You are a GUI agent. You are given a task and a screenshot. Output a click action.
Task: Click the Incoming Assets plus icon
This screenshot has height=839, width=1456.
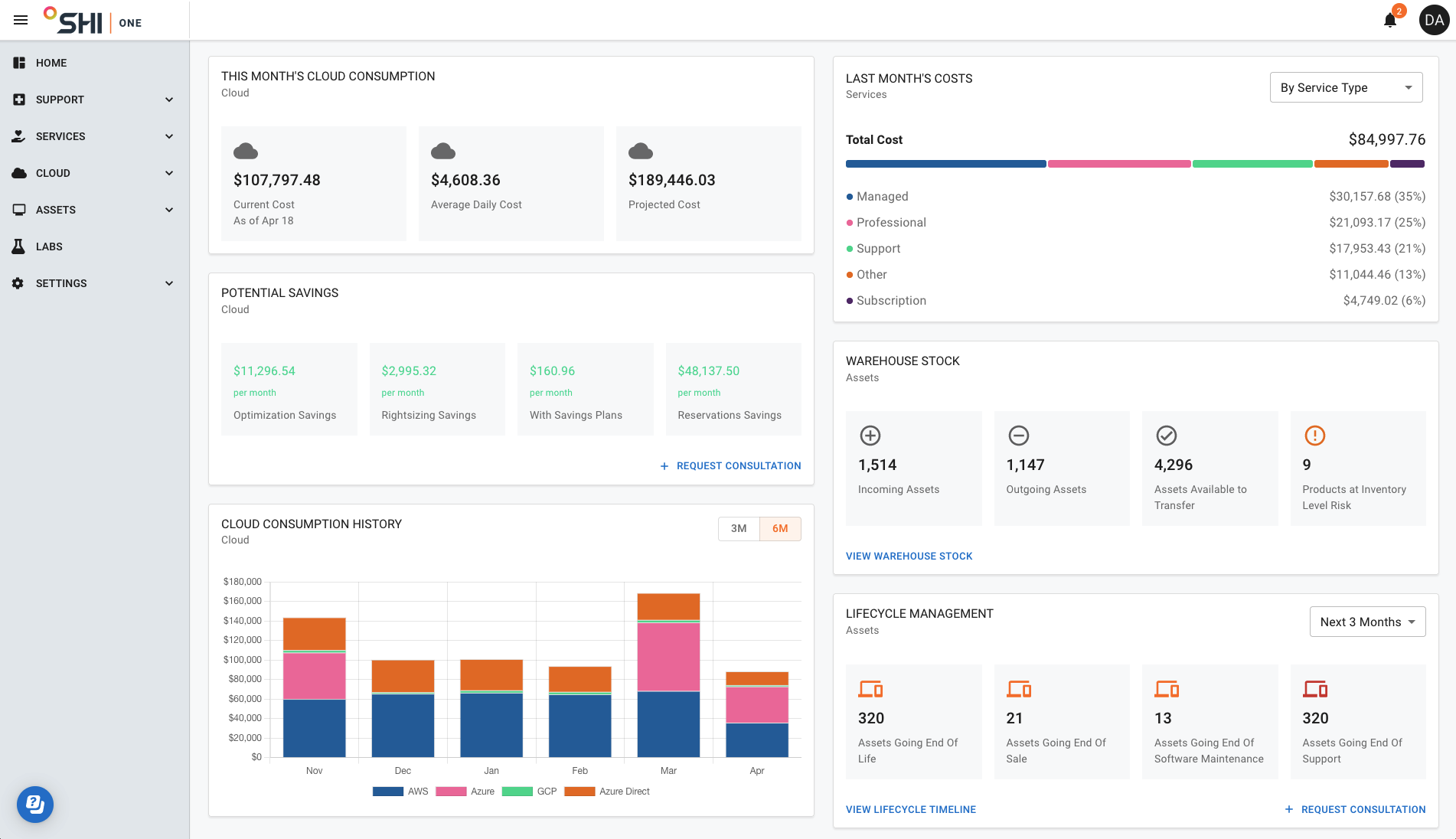(x=870, y=436)
